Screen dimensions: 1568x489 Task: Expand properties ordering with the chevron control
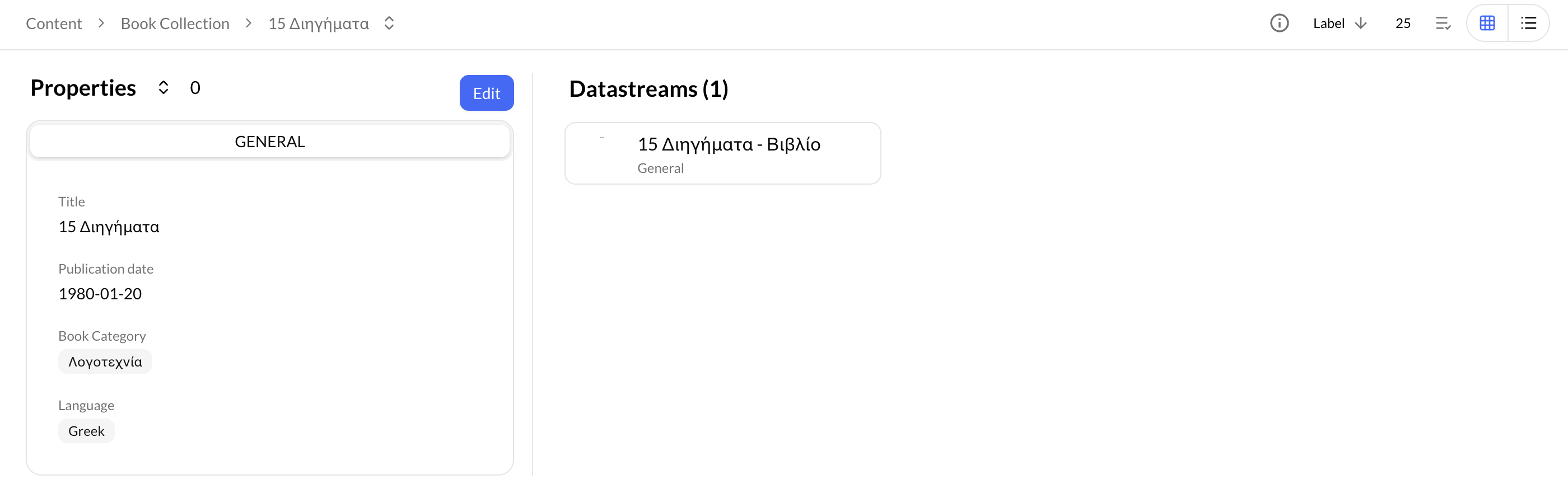[163, 88]
